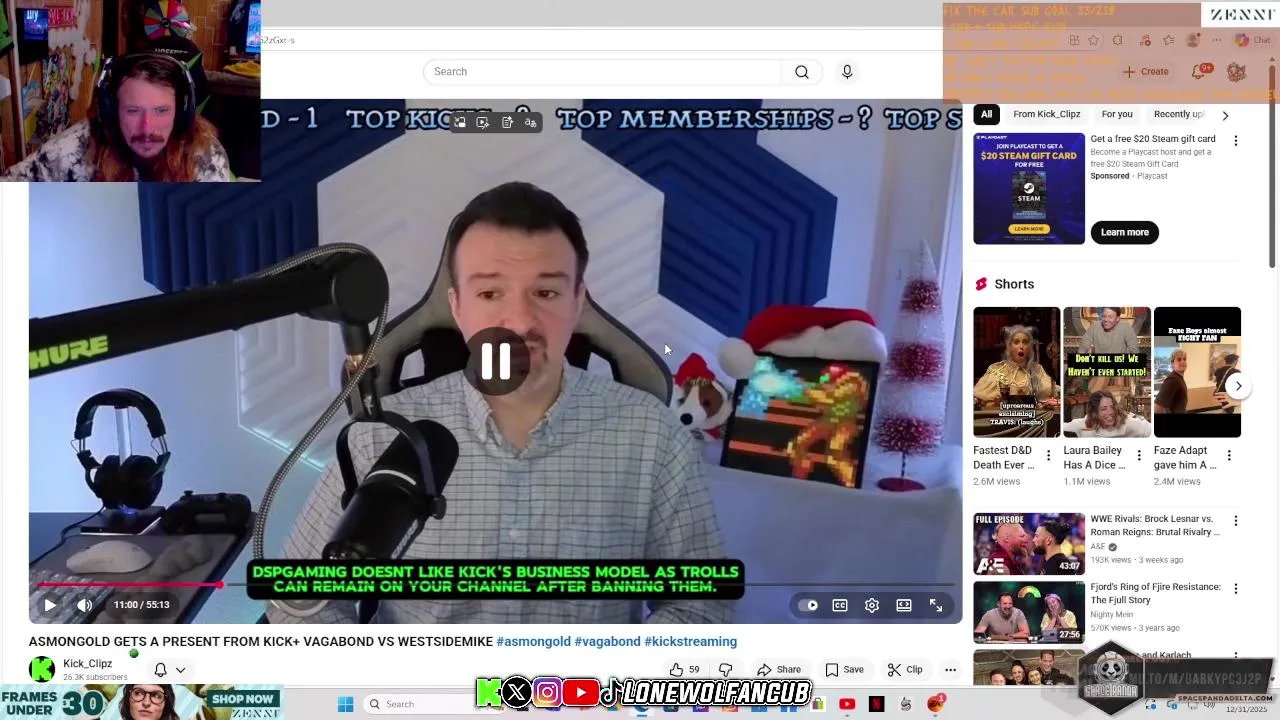
Task: Open the Kick_Clipz channel avatar
Action: 42,669
